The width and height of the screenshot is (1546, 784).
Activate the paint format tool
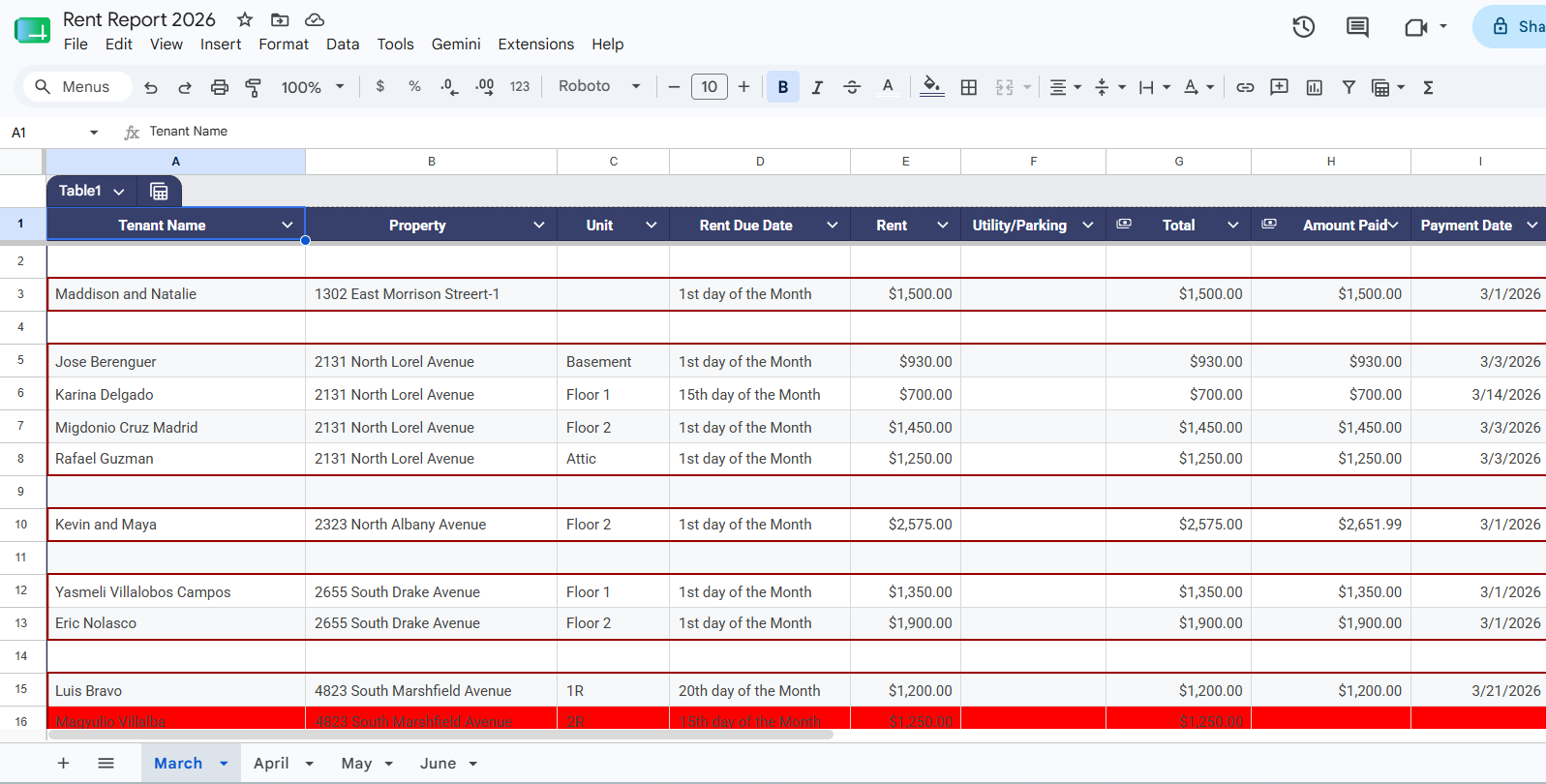coord(254,87)
